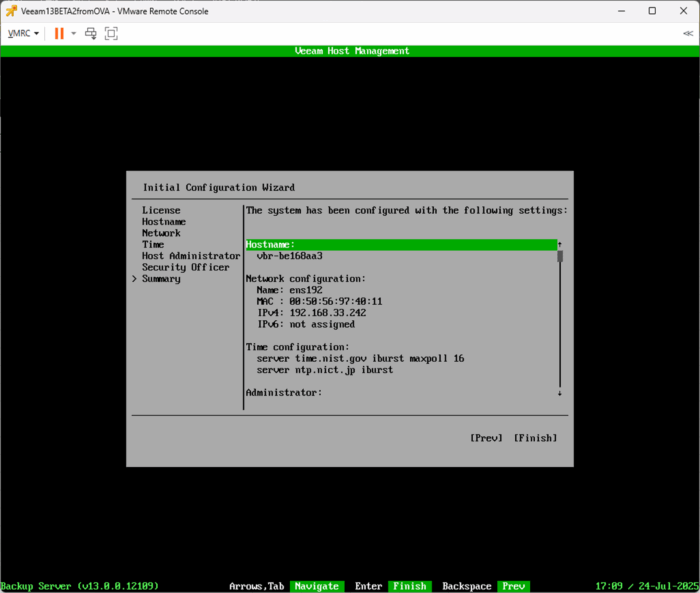Click the Navigate hint in the bottom bar

click(317, 586)
